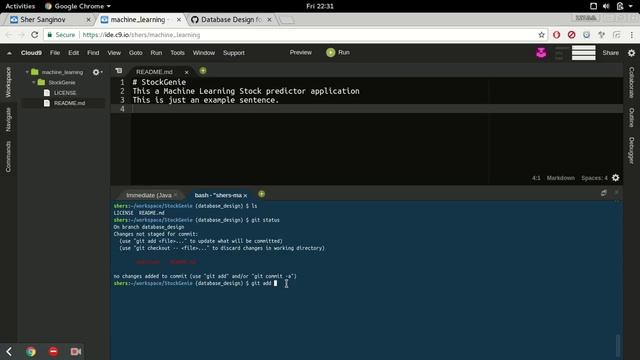Viewport: 640px width, 360px height.
Task: Open workspace tree settings gear
Action: (x=97, y=72)
